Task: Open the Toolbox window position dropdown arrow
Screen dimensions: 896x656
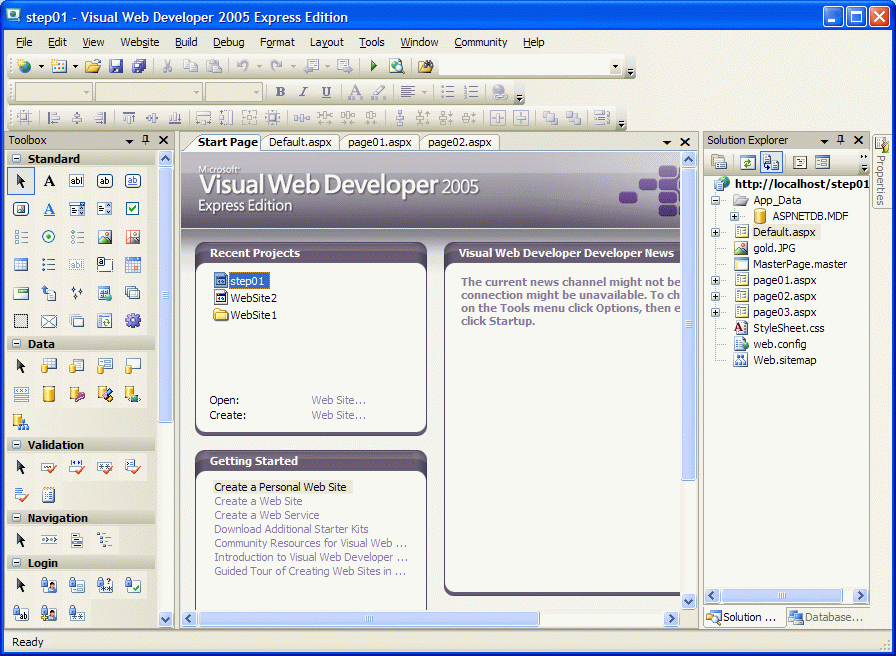Action: tap(130, 141)
